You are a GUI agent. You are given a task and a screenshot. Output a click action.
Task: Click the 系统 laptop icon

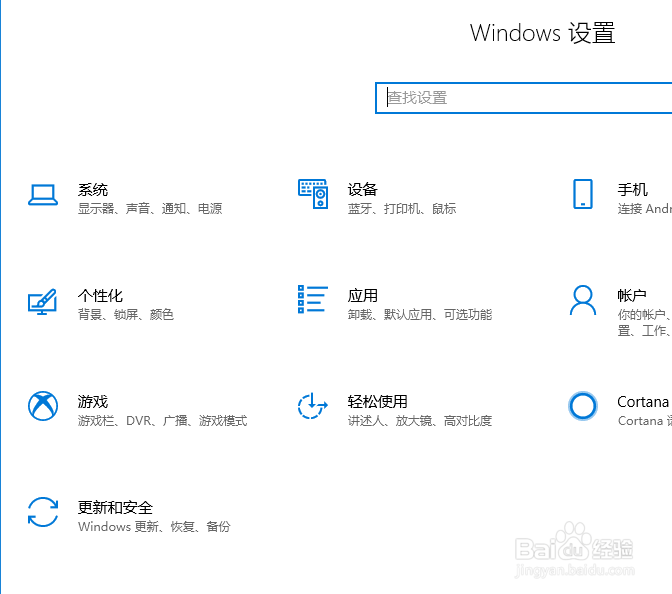coord(43,195)
